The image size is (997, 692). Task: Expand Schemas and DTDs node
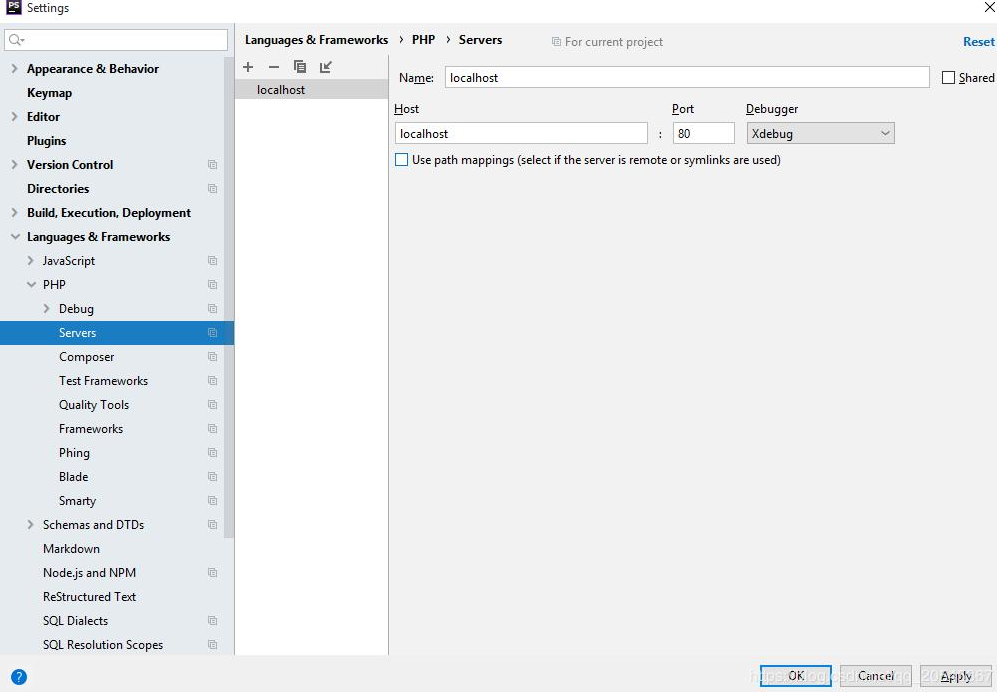tap(31, 525)
